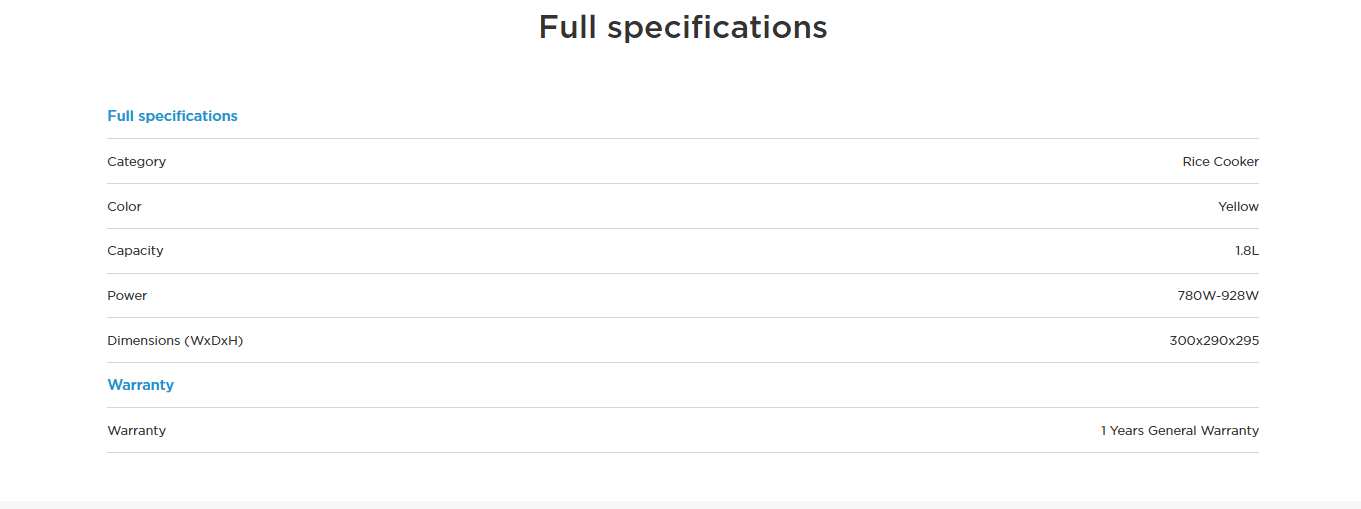Click the large Full specifications page heading
The image size is (1361, 509).
click(682, 27)
